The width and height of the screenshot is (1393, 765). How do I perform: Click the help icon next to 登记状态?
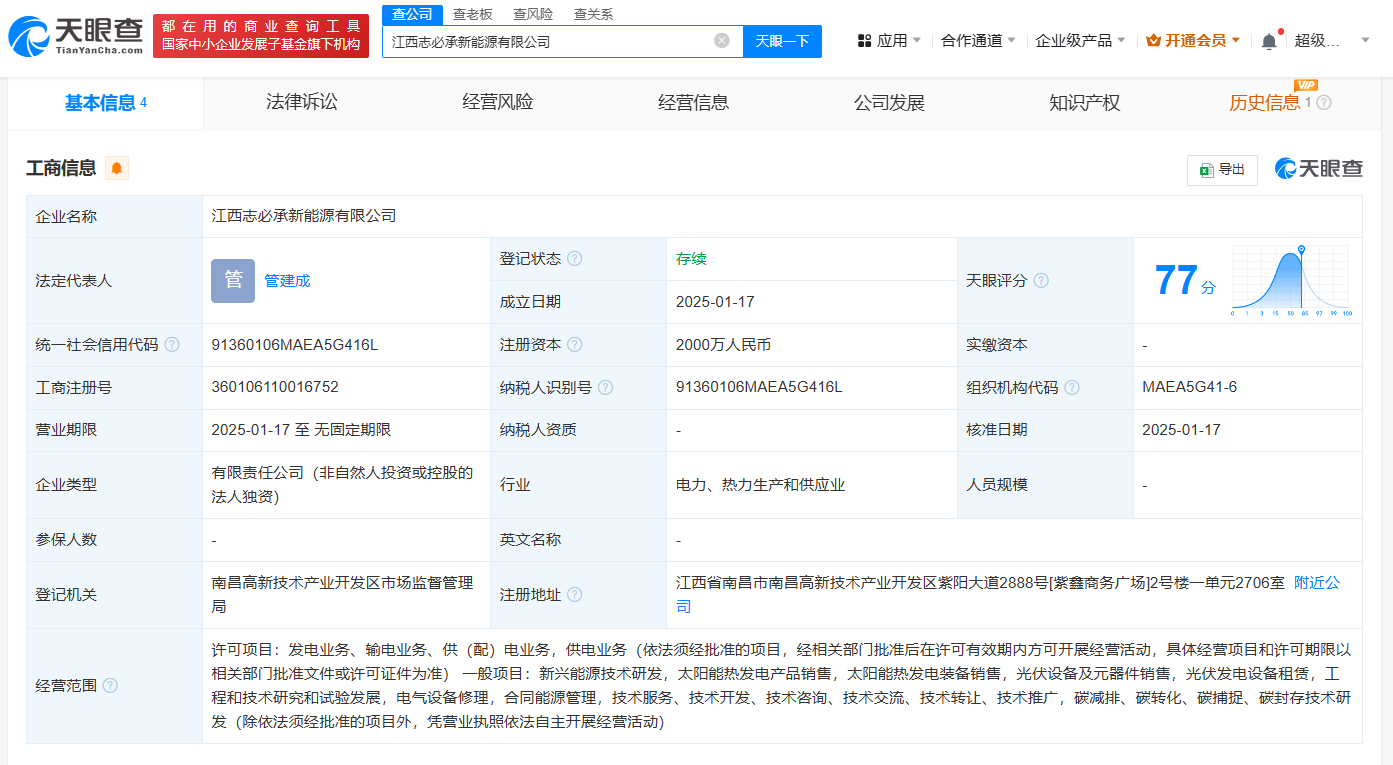click(574, 258)
